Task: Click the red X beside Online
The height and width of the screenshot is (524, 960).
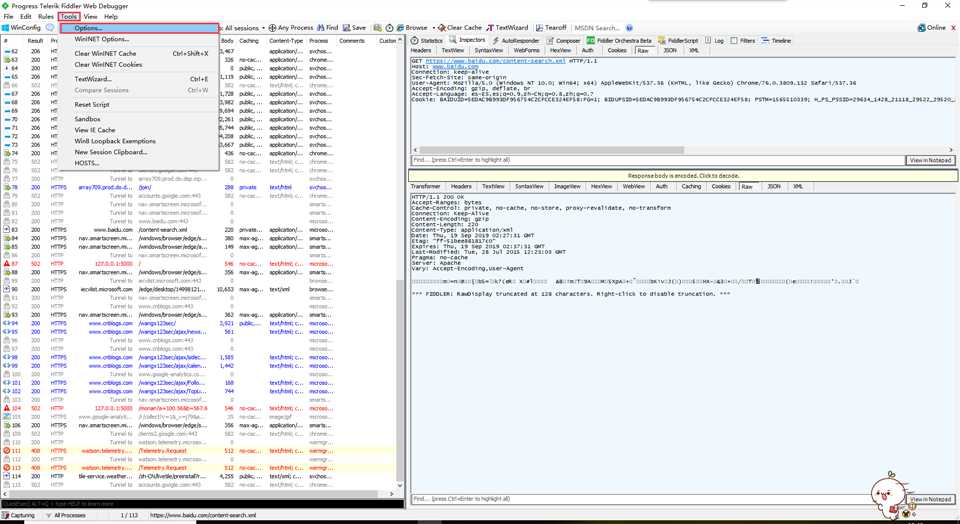Action: click(953, 28)
